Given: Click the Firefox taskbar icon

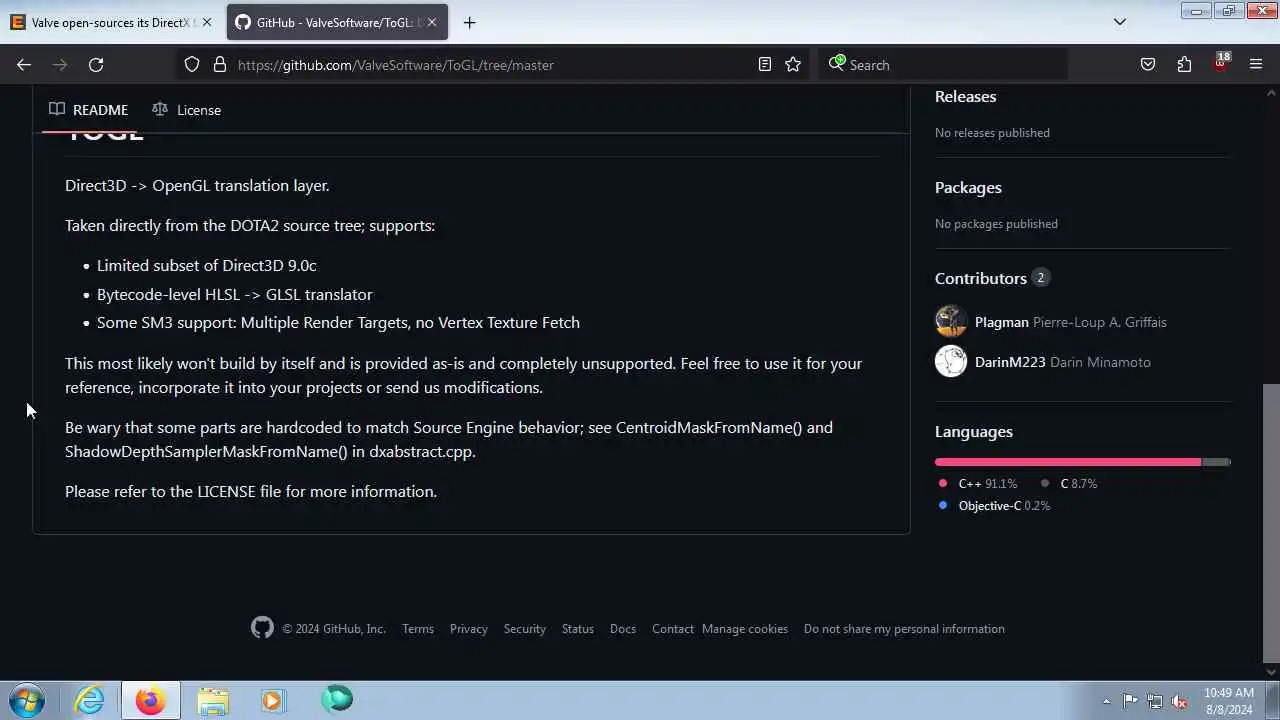Looking at the screenshot, I should (x=151, y=700).
